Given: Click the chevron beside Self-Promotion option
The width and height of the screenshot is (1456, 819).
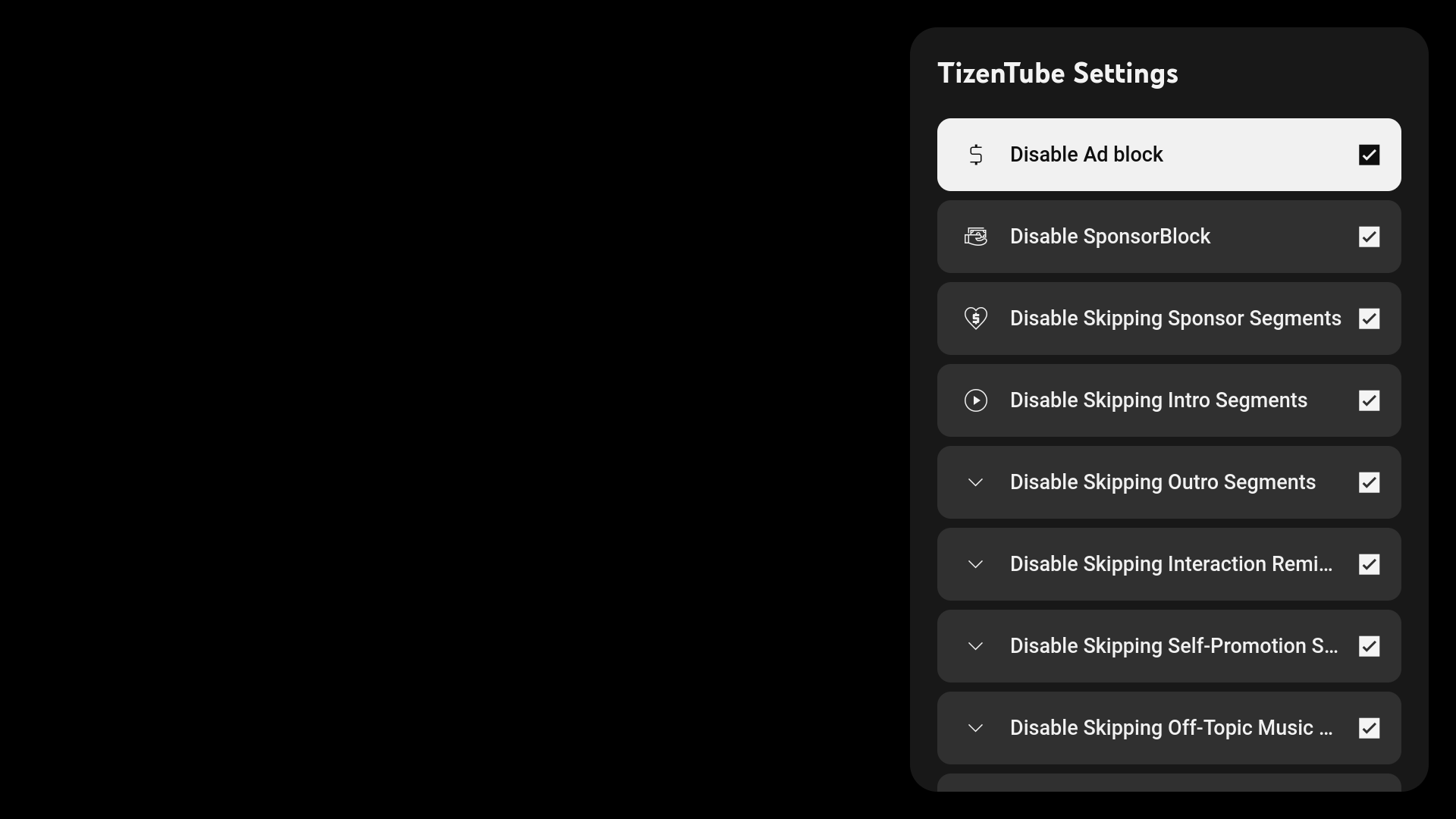Looking at the screenshot, I should (976, 647).
